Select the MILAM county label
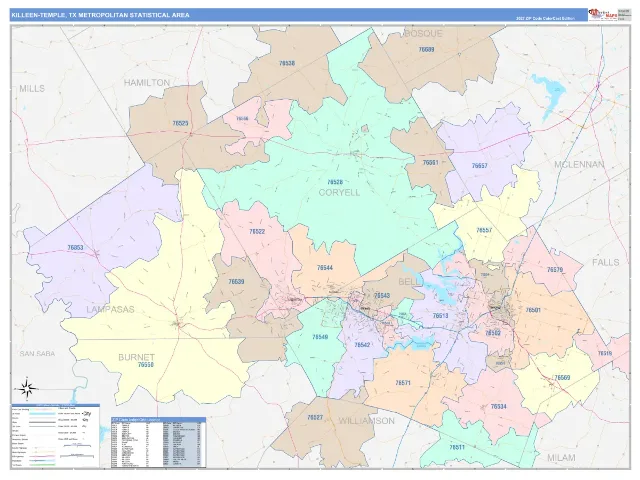The width and height of the screenshot is (640, 480). tap(561, 458)
